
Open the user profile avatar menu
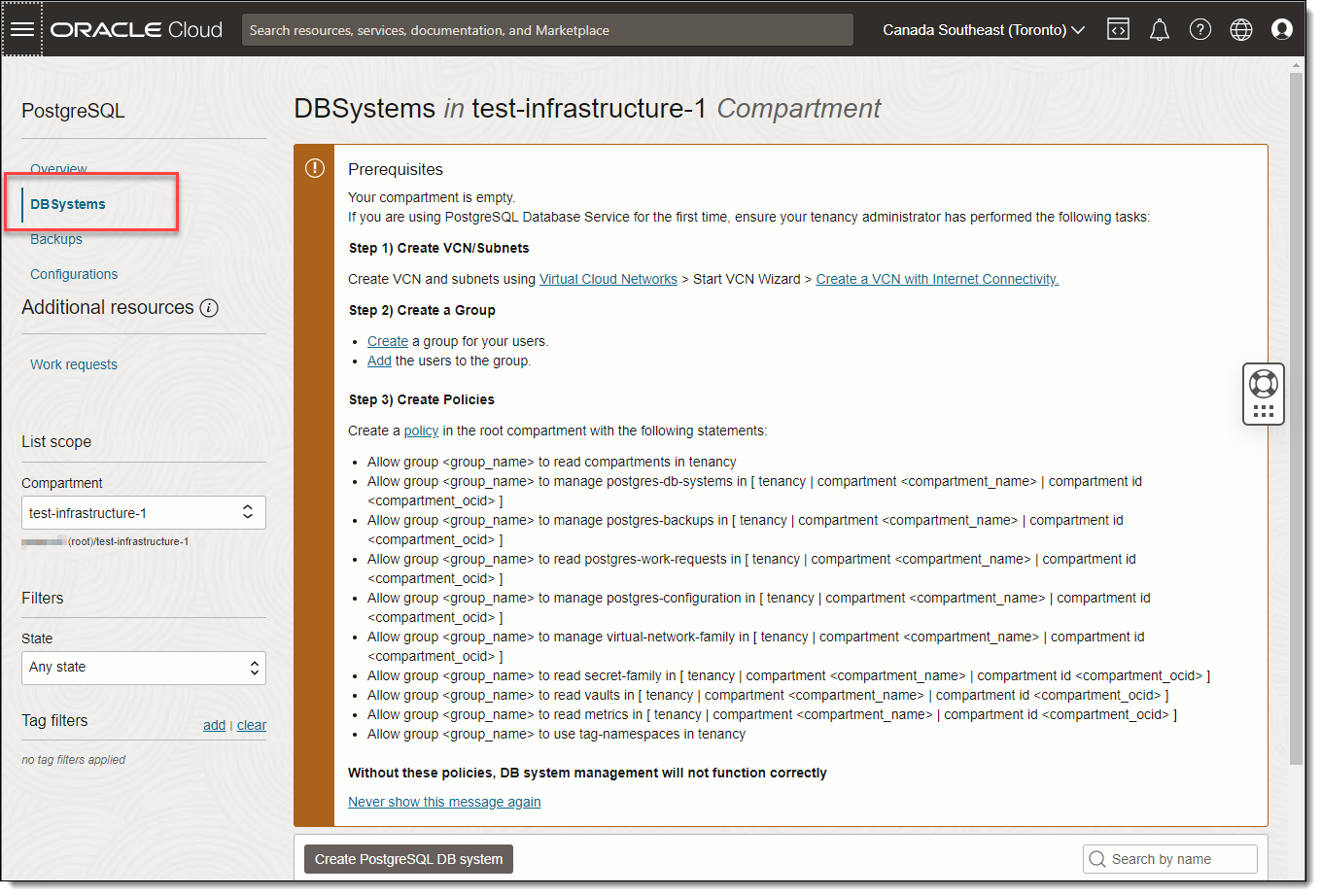coord(1282,30)
